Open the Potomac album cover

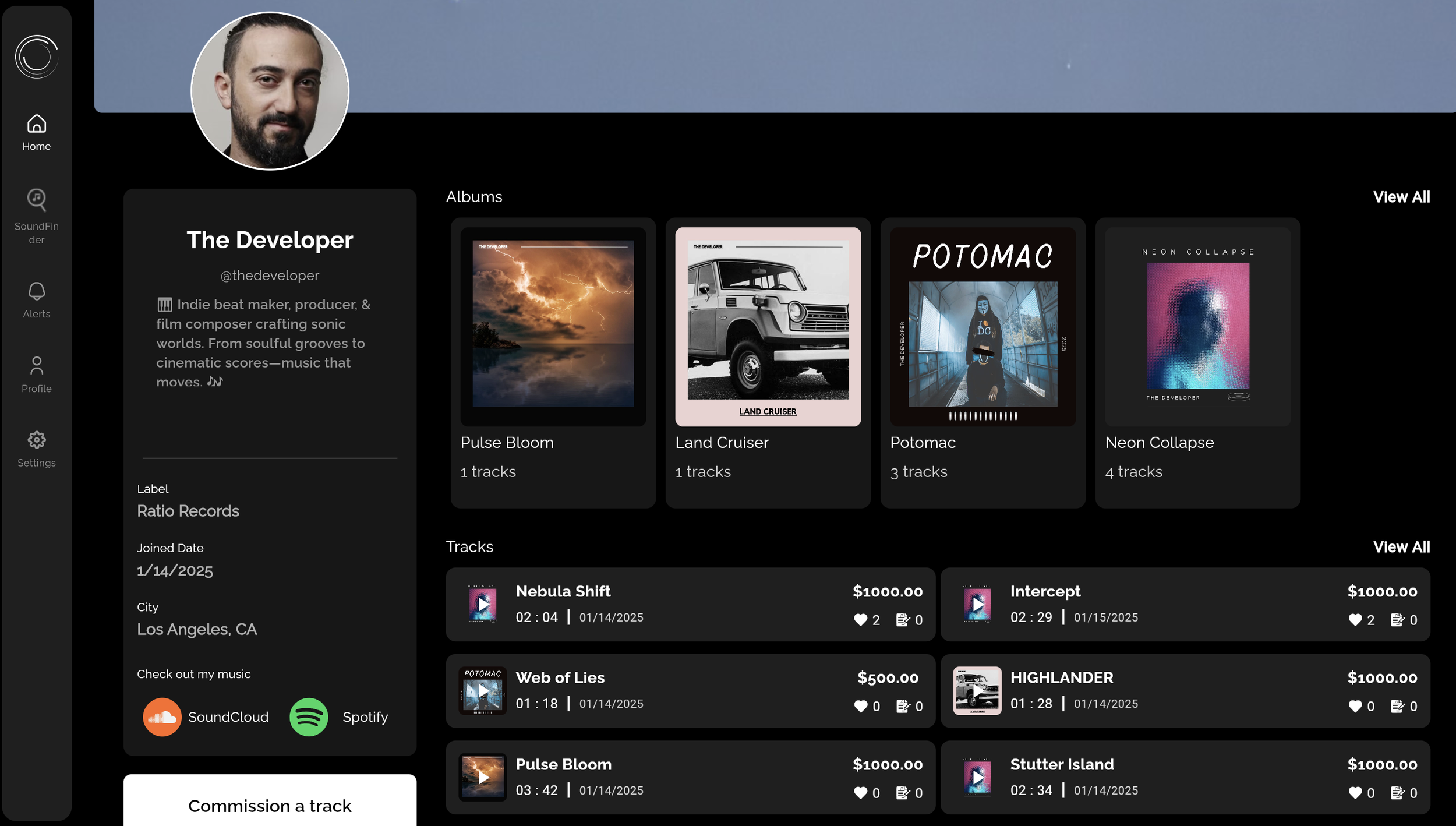983,327
